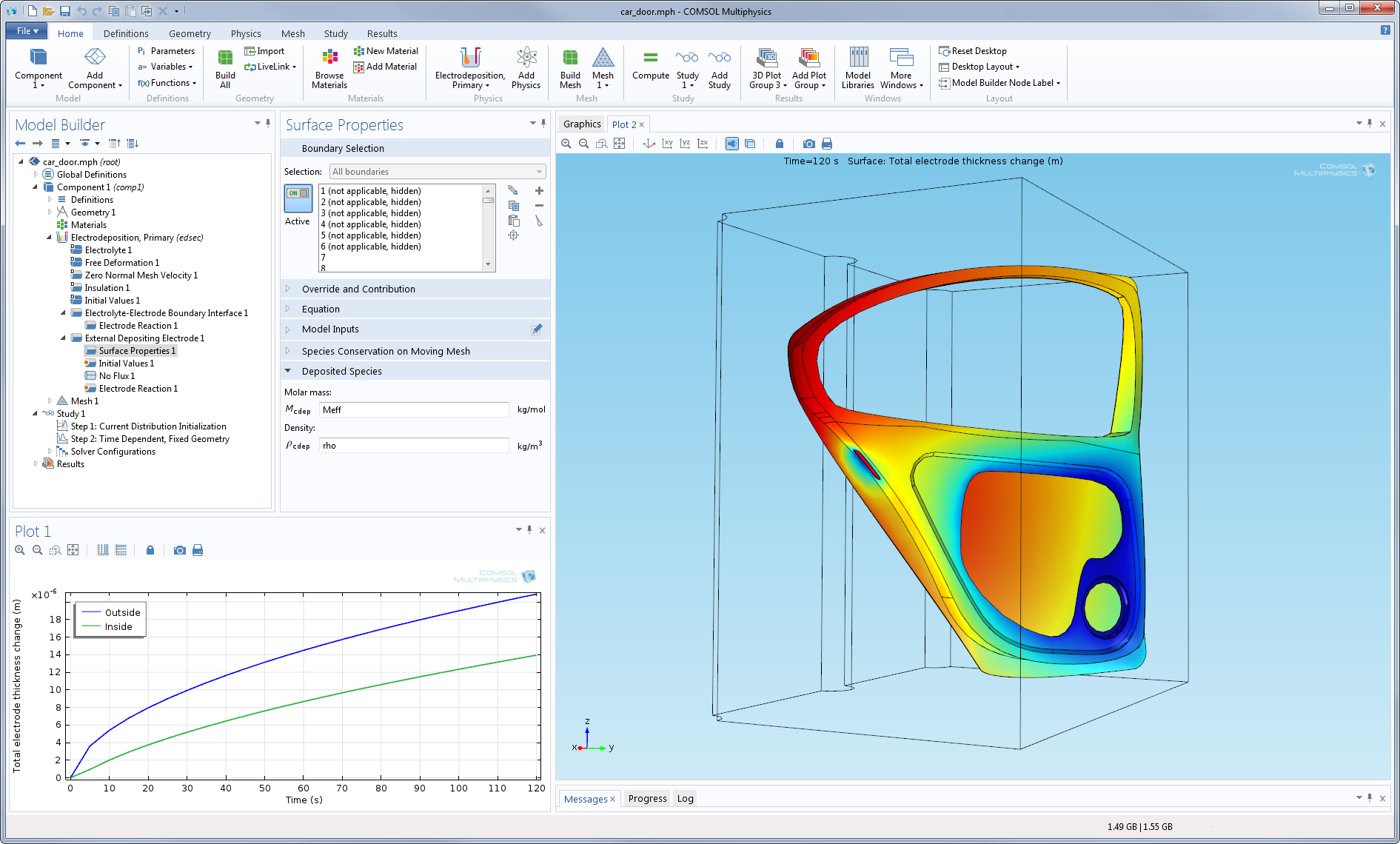The width and height of the screenshot is (1400, 844).
Task: Run Compute for the study
Action: tap(651, 65)
